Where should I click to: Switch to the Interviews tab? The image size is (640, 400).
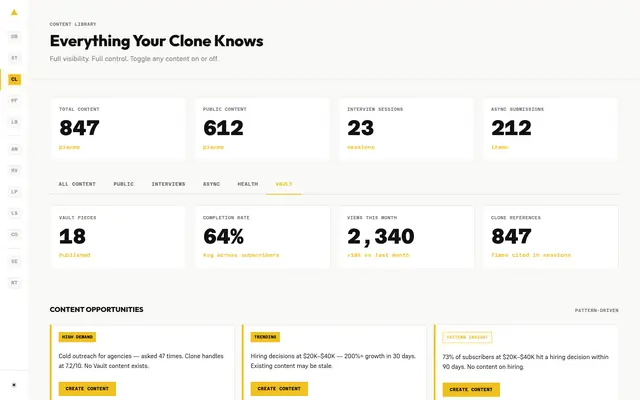click(168, 184)
